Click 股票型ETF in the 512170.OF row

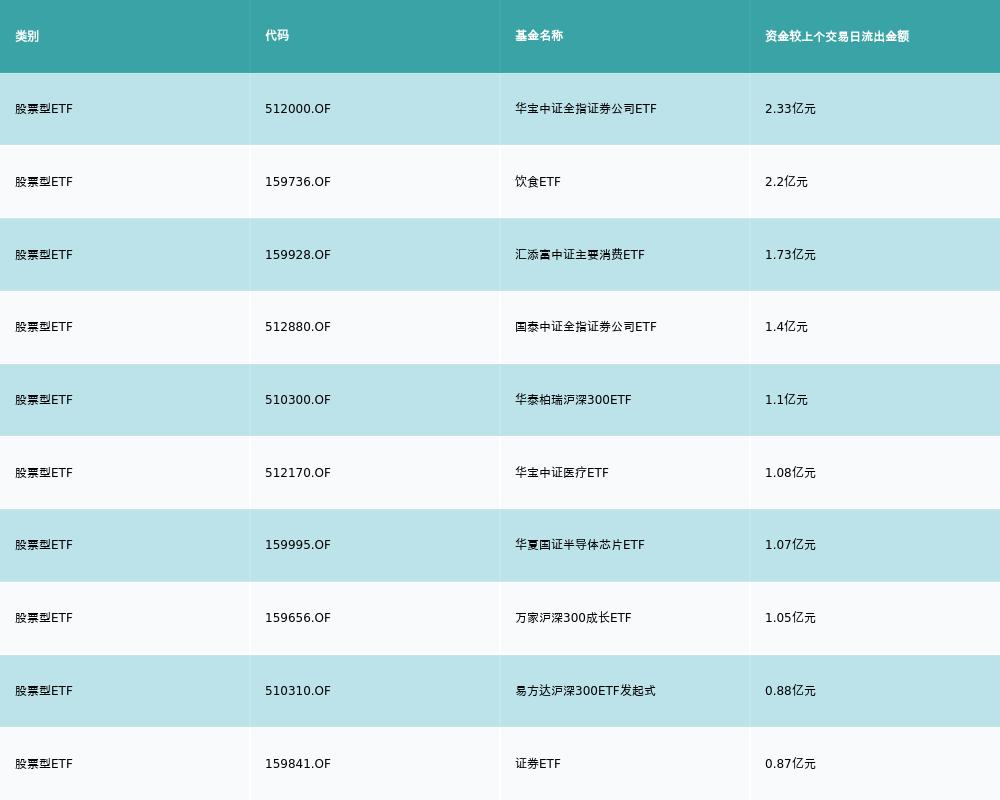click(44, 473)
